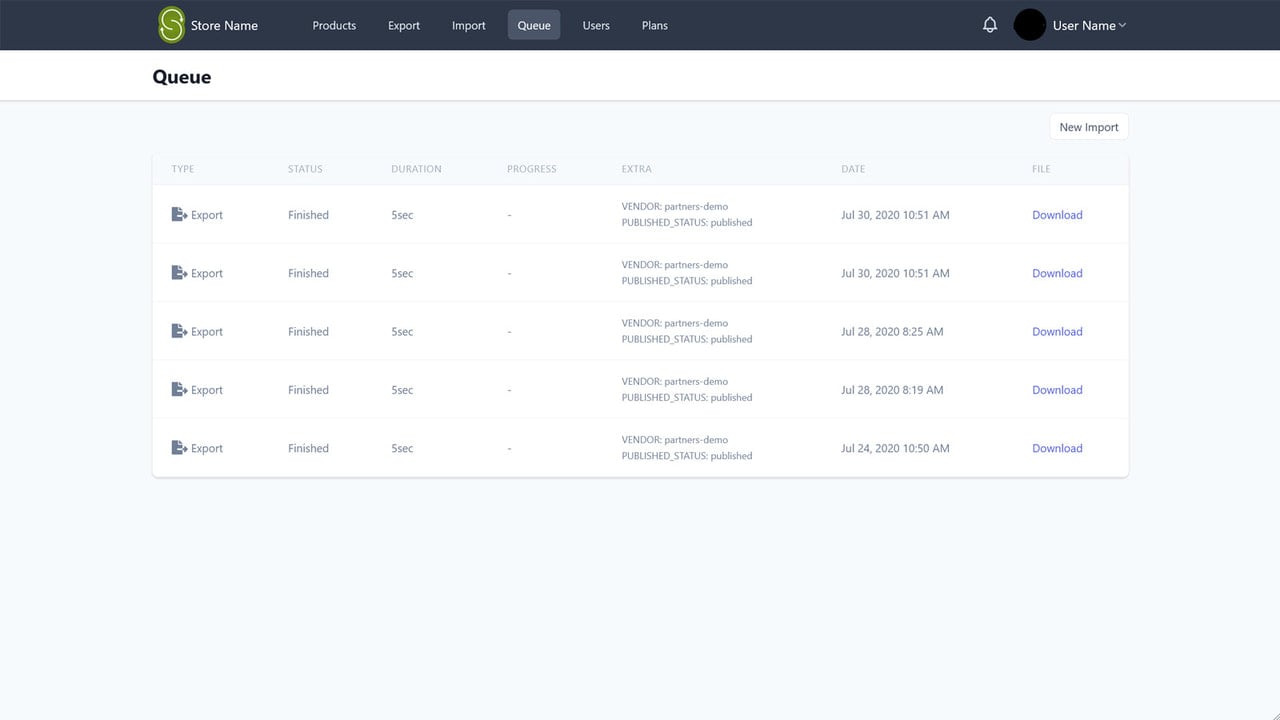
Task: Select Finished status in Jul 24 row
Action: (x=308, y=448)
